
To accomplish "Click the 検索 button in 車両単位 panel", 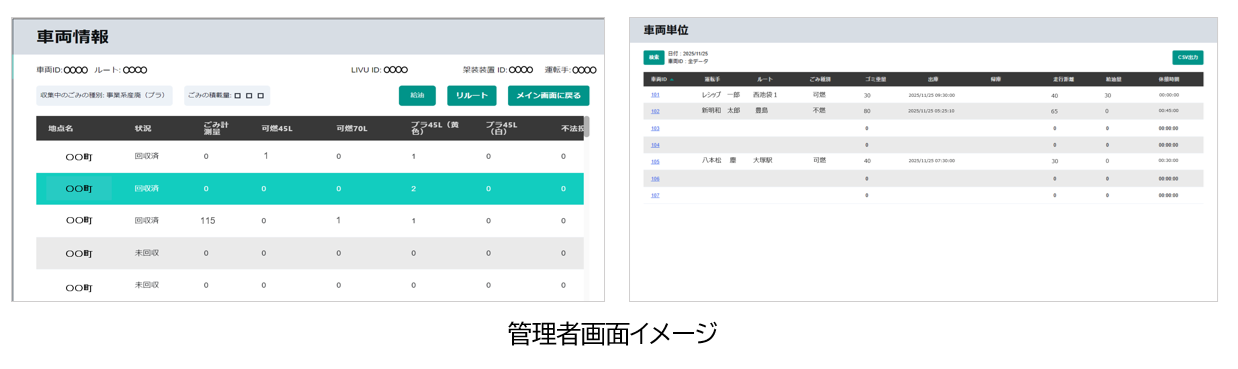I will pos(653,57).
